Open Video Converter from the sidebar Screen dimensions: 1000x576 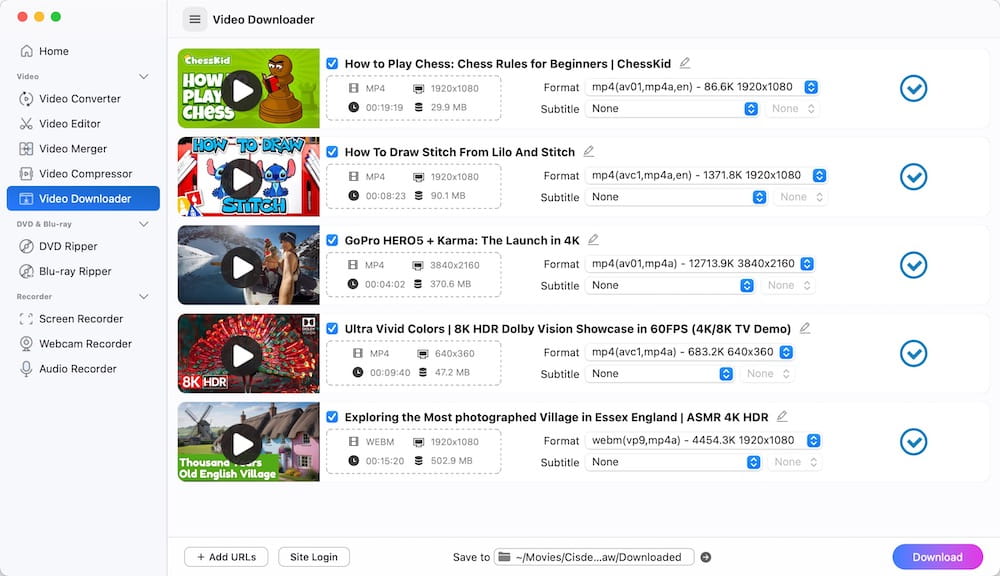(83, 99)
